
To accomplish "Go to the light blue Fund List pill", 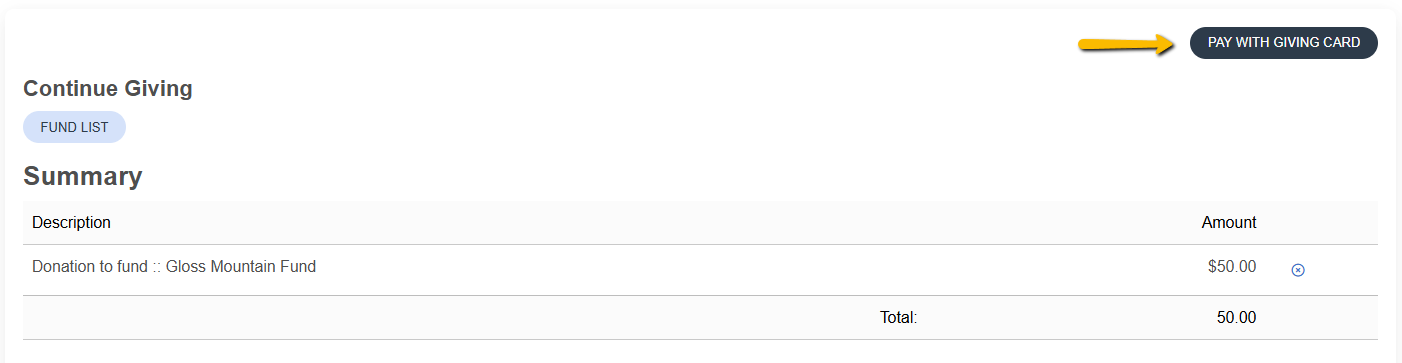I will [74, 127].
